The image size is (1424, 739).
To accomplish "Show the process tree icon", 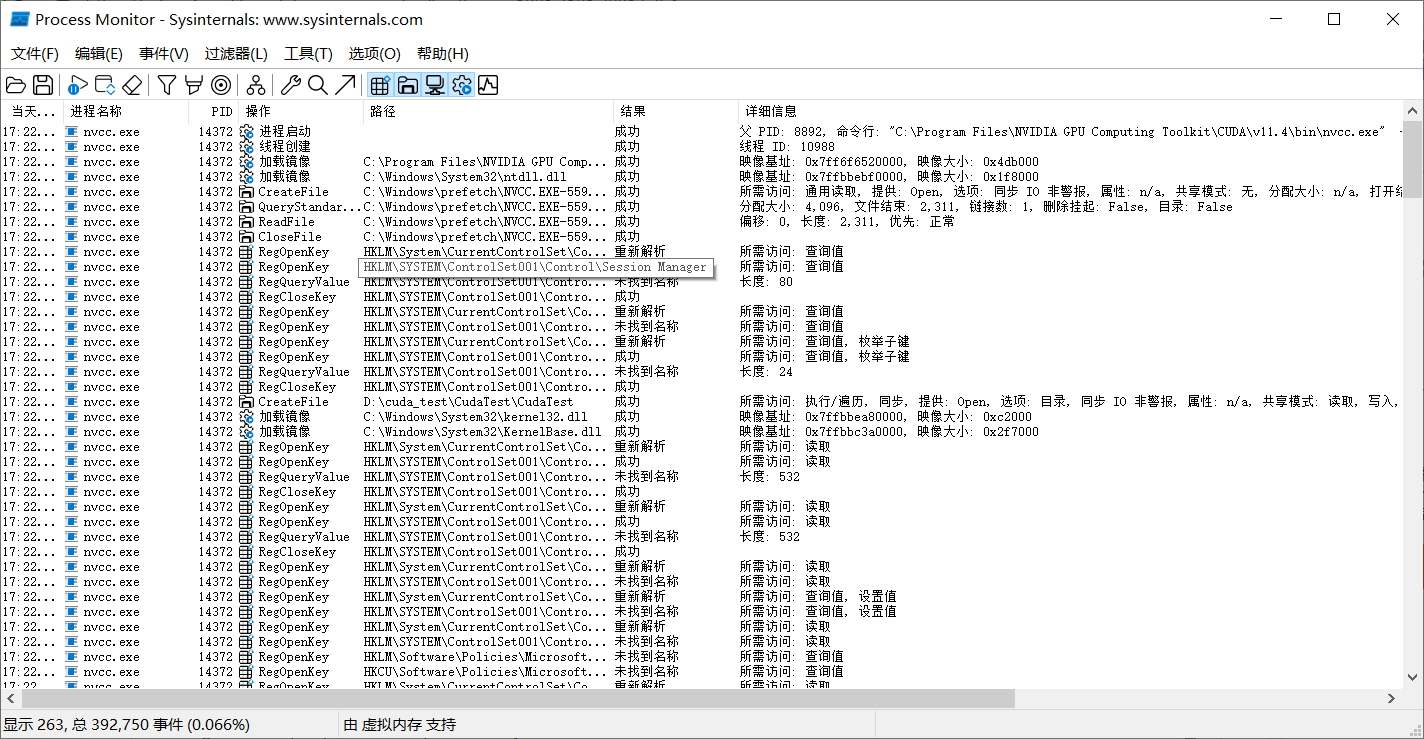I will coord(256,85).
